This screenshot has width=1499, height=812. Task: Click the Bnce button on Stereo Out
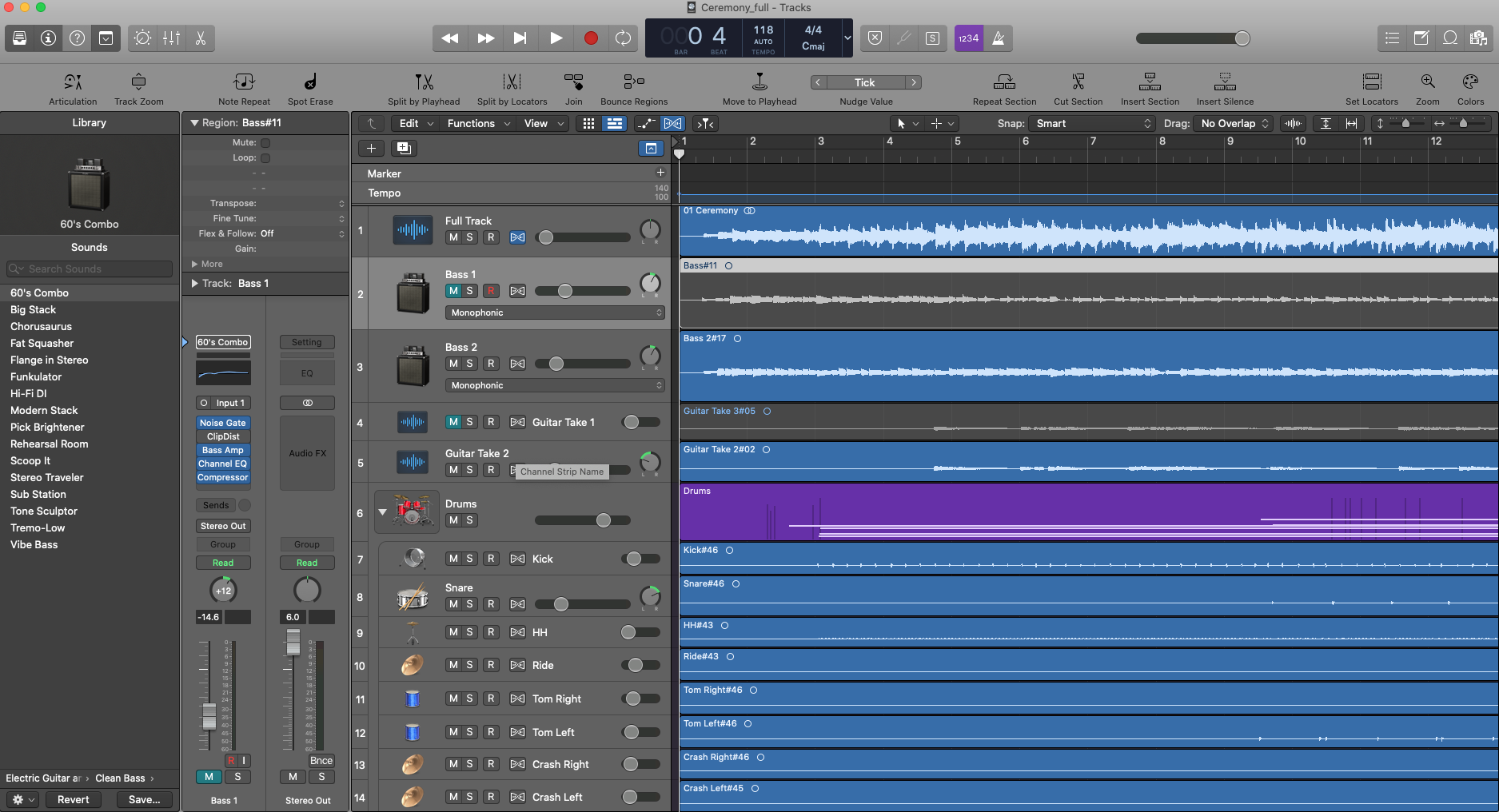321,761
